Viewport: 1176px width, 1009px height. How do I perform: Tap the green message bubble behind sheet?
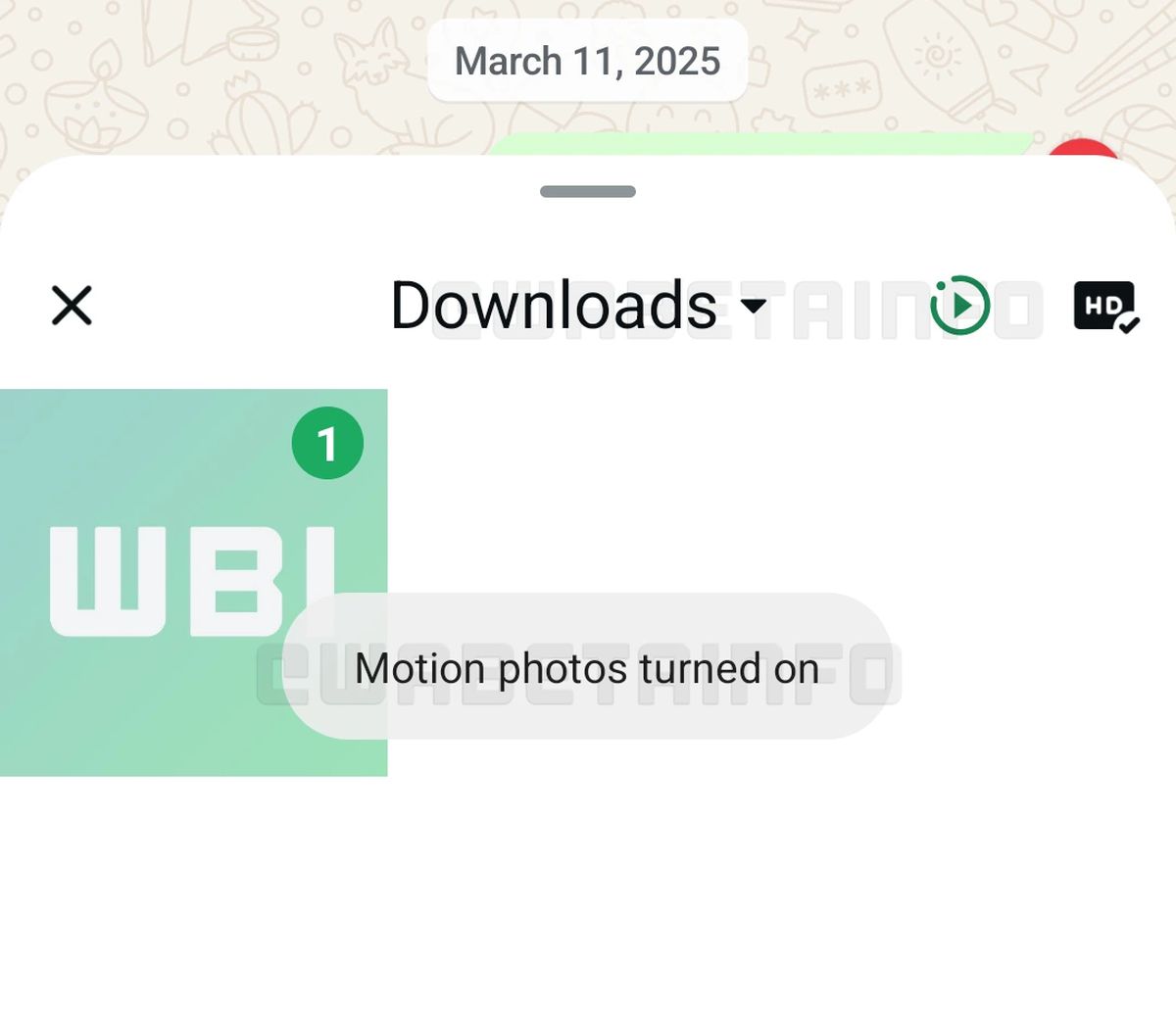[759, 144]
